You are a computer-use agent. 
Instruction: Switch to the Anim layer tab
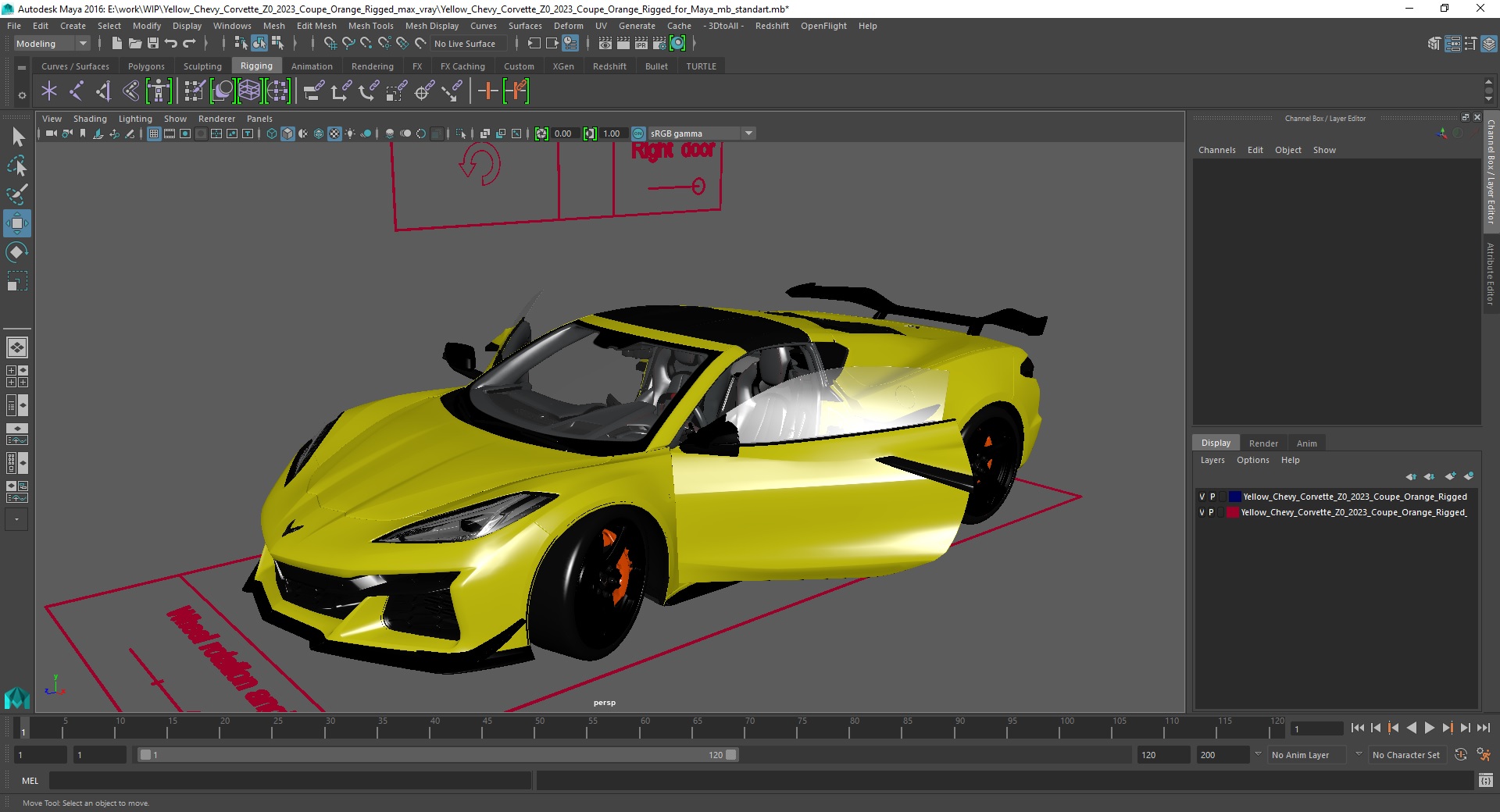point(1307,443)
